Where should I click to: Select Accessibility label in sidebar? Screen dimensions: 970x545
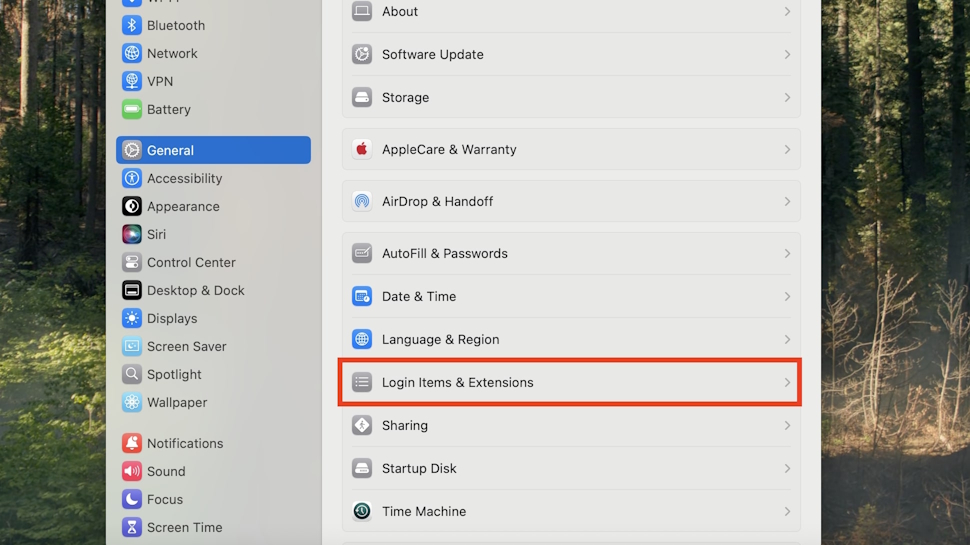pyautogui.click(x=184, y=178)
